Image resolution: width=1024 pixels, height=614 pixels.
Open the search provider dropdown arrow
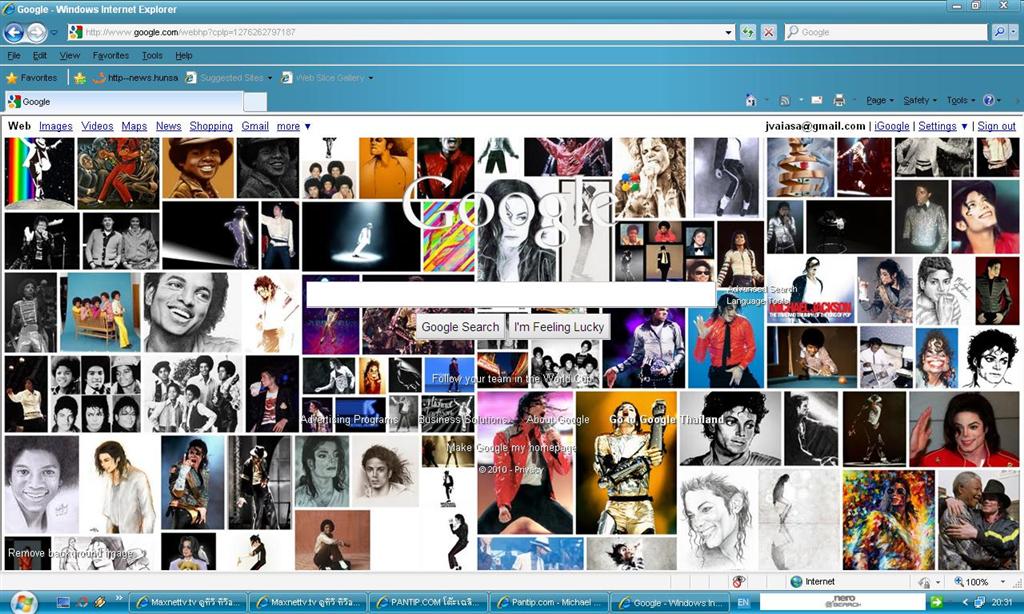click(x=1013, y=32)
